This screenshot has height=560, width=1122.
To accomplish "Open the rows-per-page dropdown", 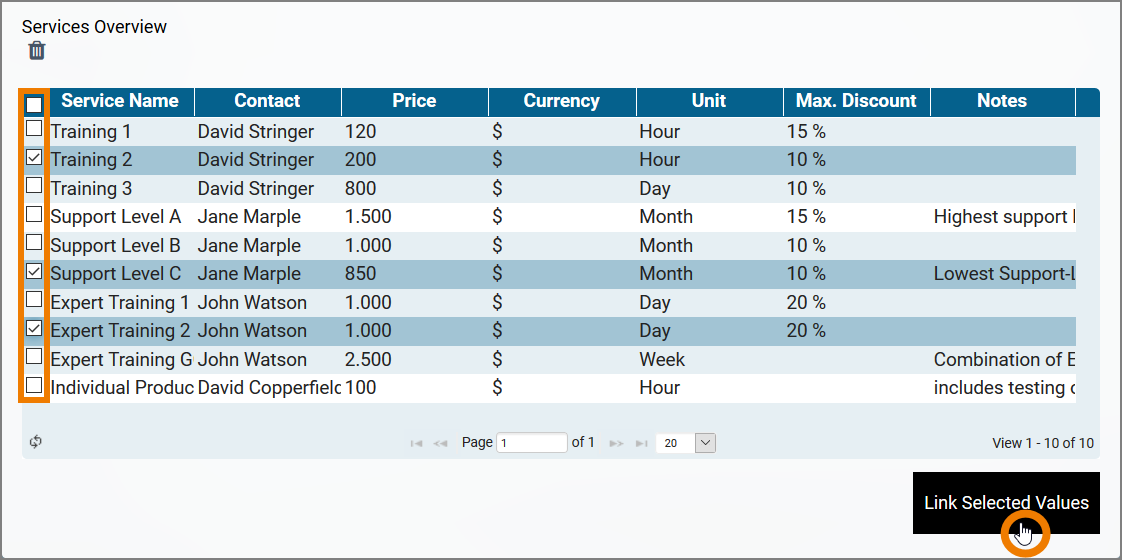I will (705, 443).
